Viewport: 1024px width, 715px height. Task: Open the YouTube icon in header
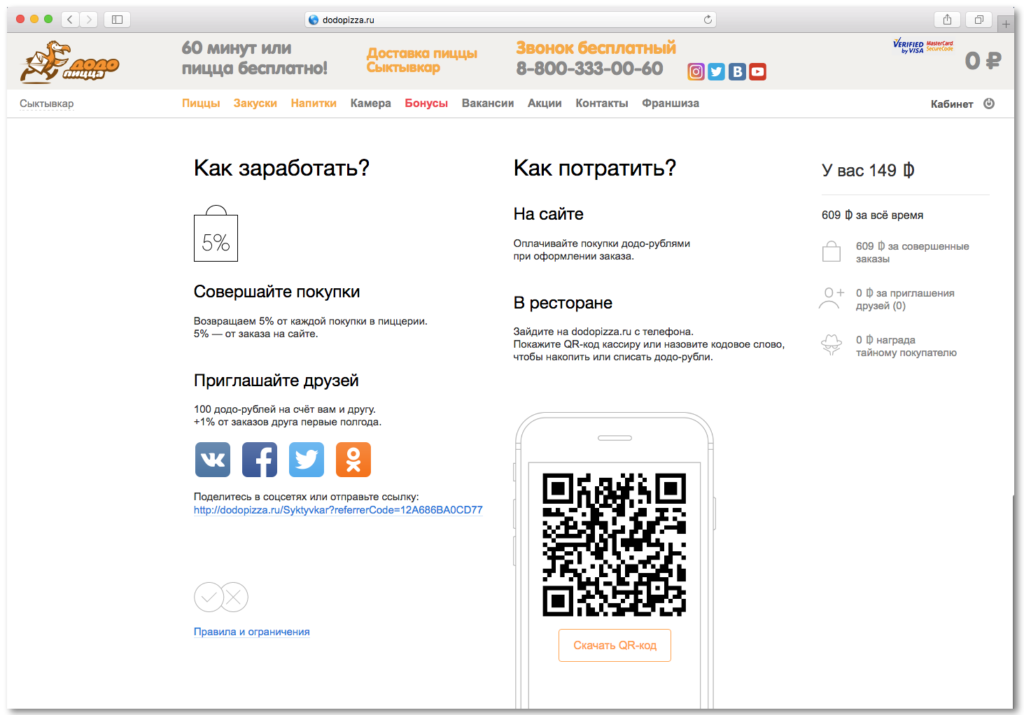point(758,72)
